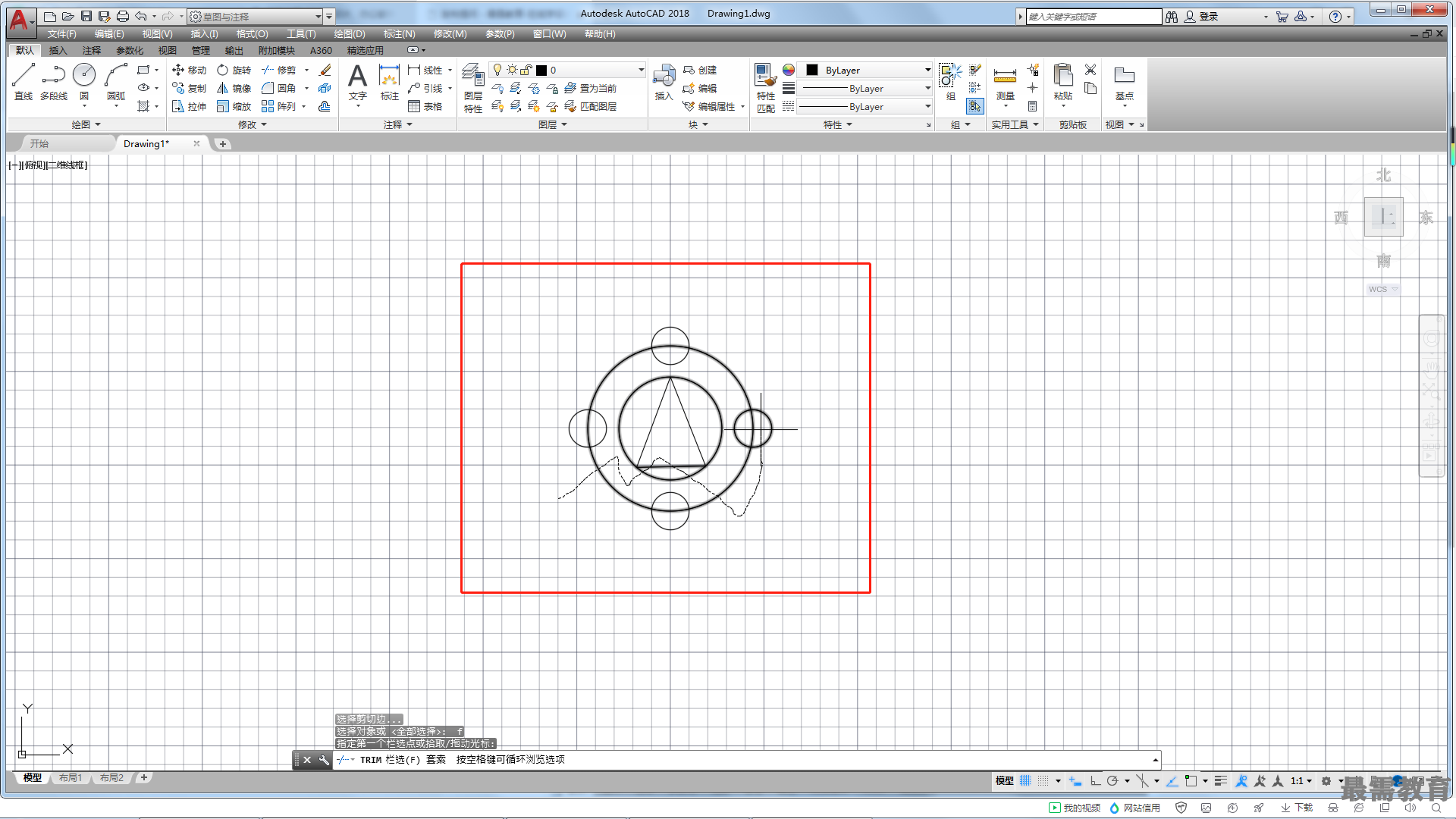Image resolution: width=1456 pixels, height=819 pixels.
Task: Click the Sign In (登录) button
Action: [x=1202, y=16]
